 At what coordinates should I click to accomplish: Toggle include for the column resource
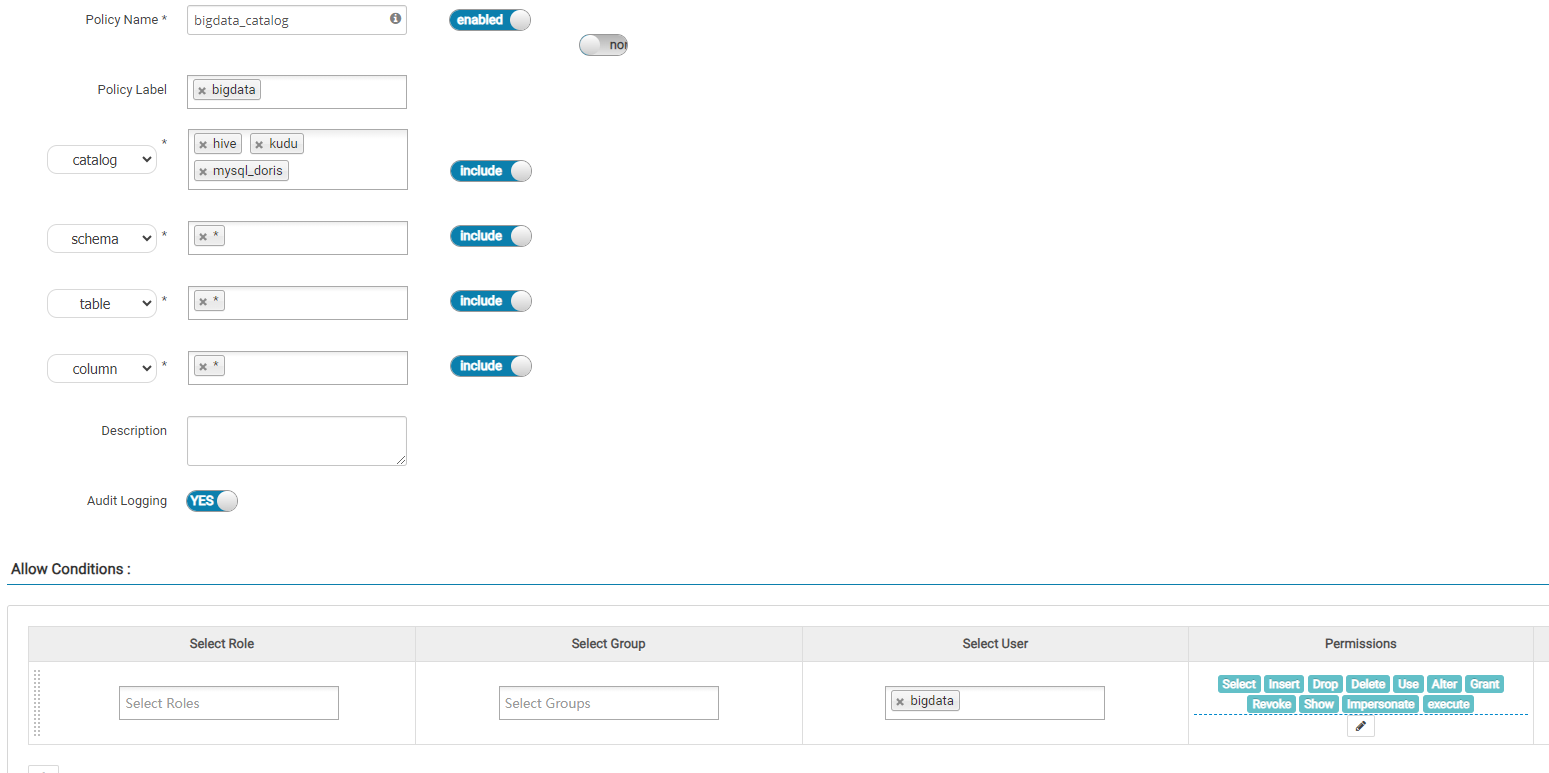[x=490, y=365]
